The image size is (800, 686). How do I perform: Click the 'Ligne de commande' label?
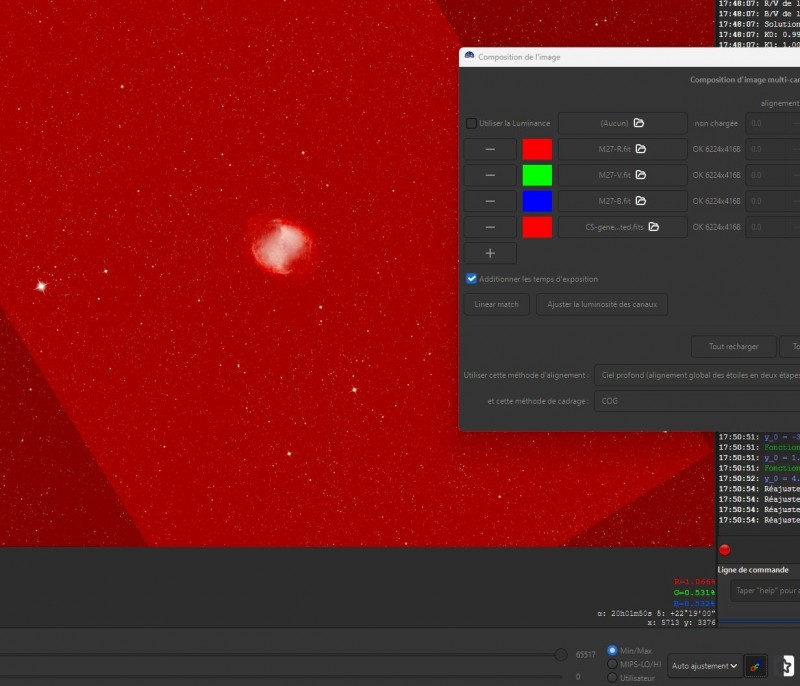click(x=753, y=570)
